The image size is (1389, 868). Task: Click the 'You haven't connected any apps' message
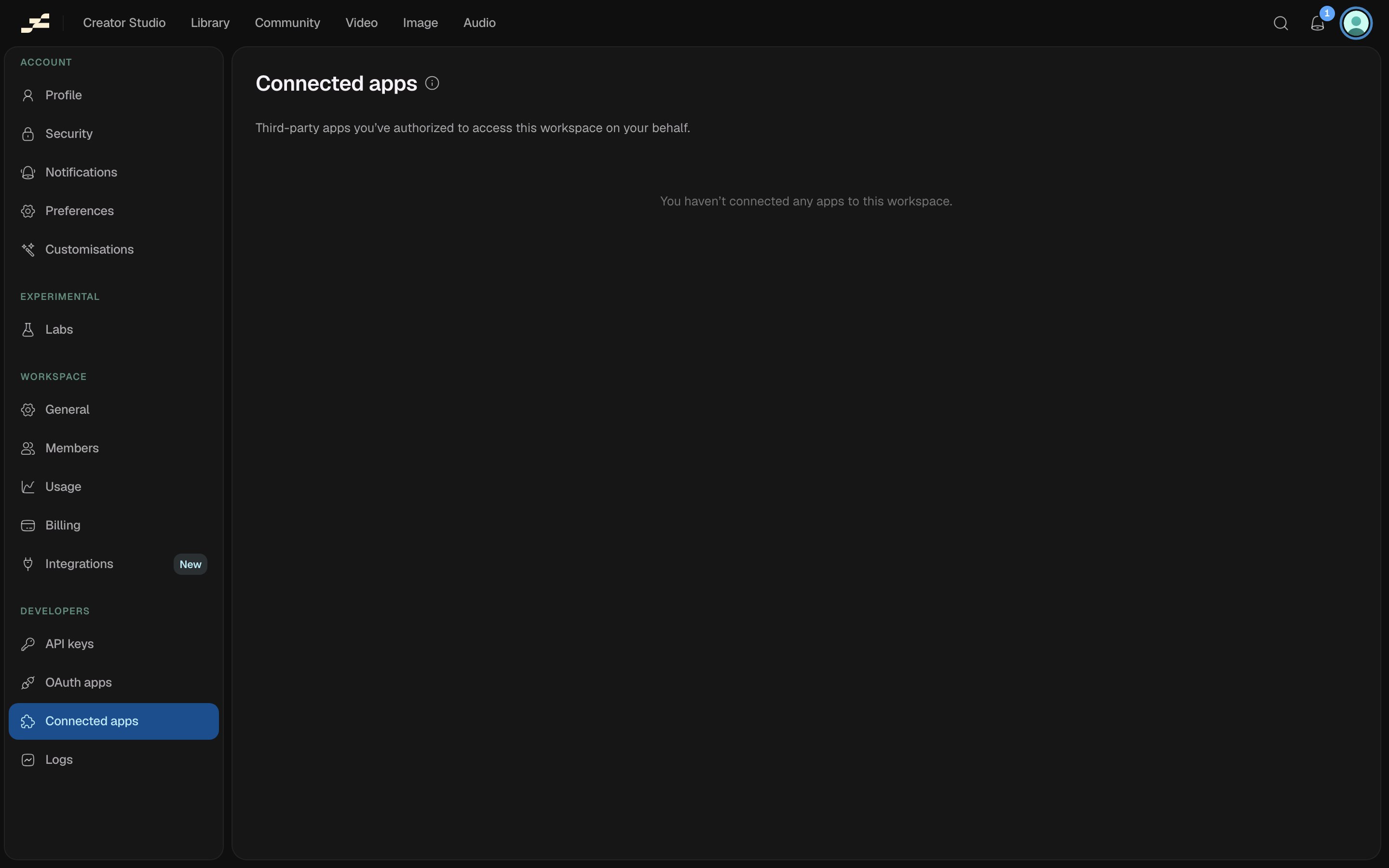point(806,202)
